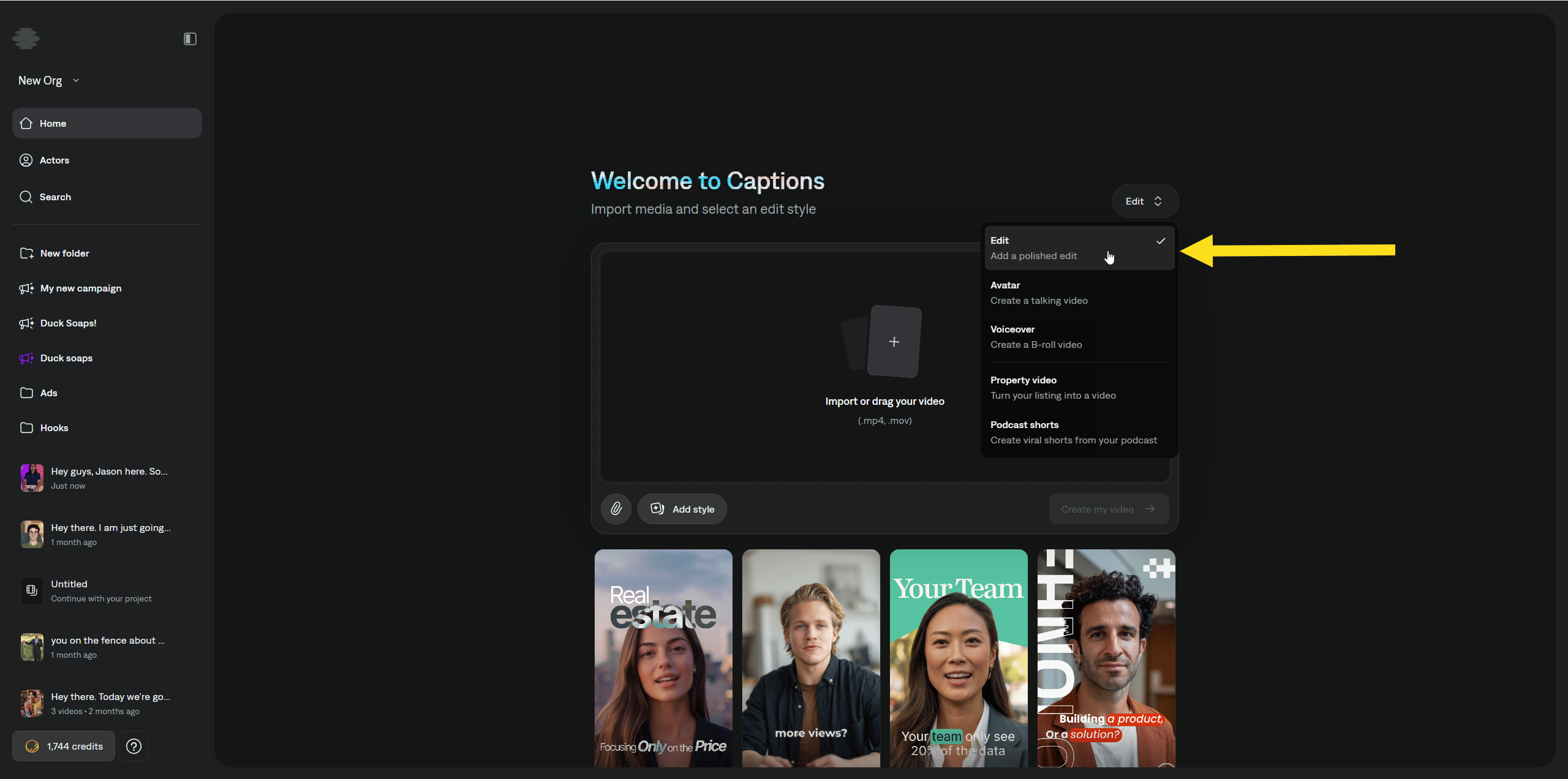Screen dimensions: 1568x779
Task: Select the 'Building a product' style thumbnail
Action: coord(1106,658)
